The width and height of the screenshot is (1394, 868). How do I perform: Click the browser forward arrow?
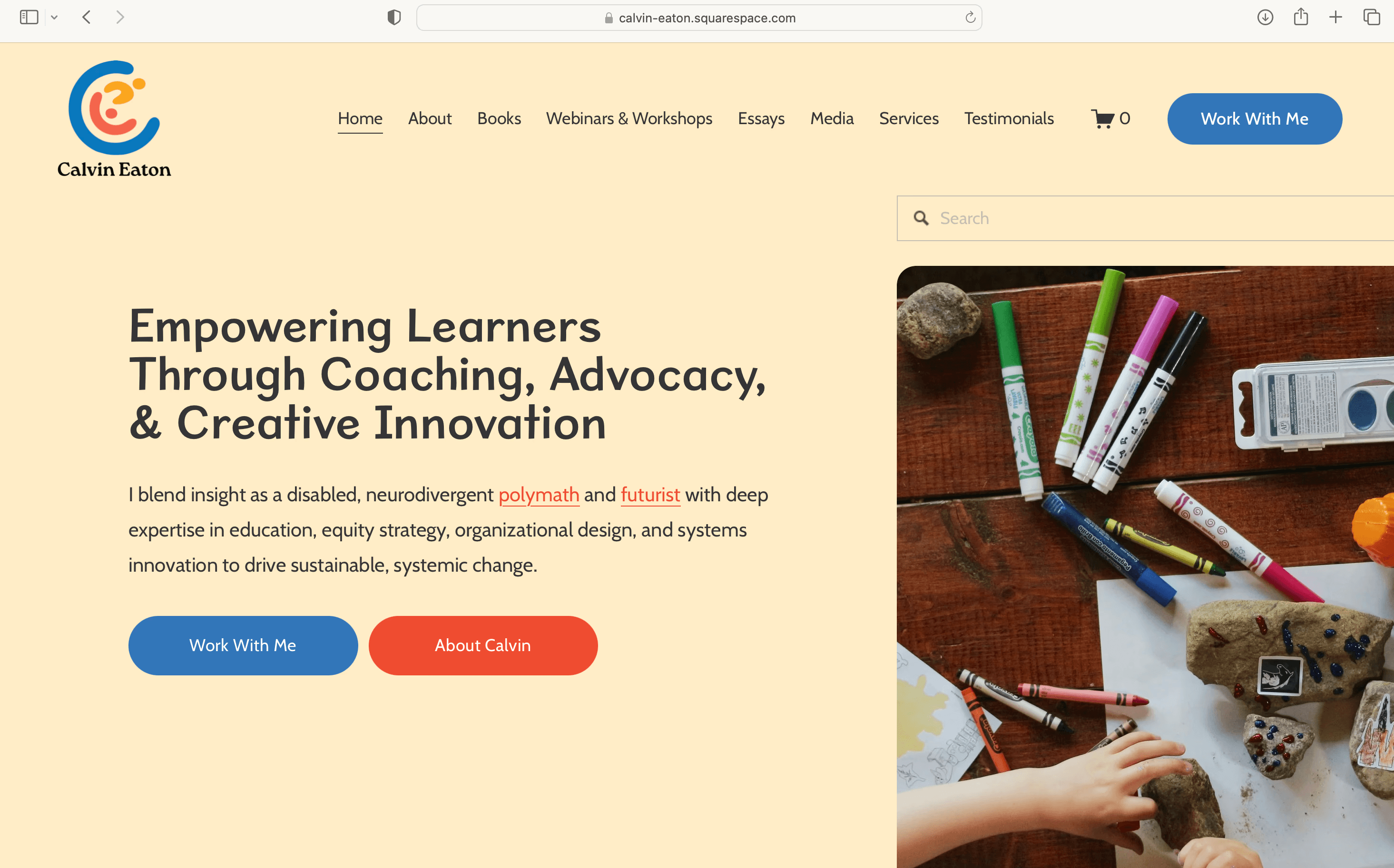pos(120,17)
